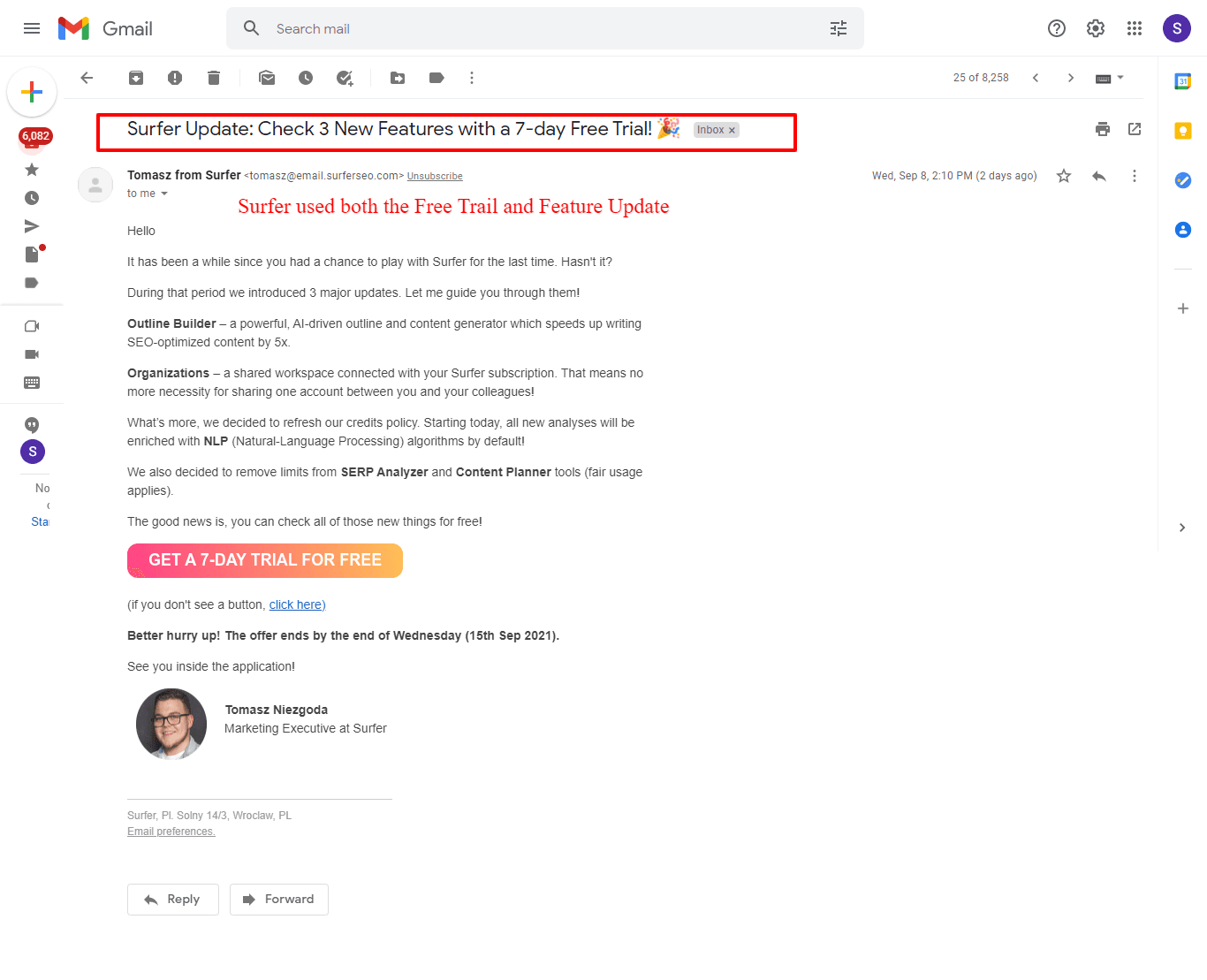
Task: Open the input tools dropdown
Action: pyautogui.click(x=1110, y=78)
